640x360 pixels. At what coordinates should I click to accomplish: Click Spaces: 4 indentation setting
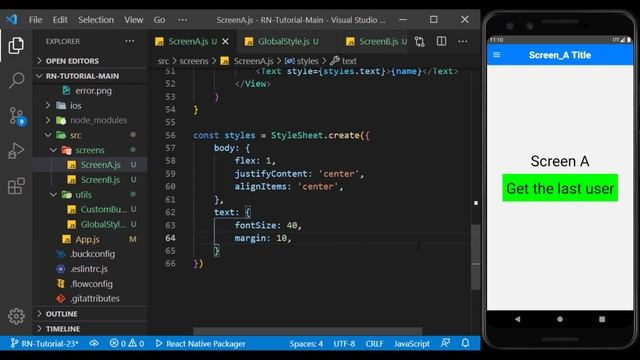306,344
